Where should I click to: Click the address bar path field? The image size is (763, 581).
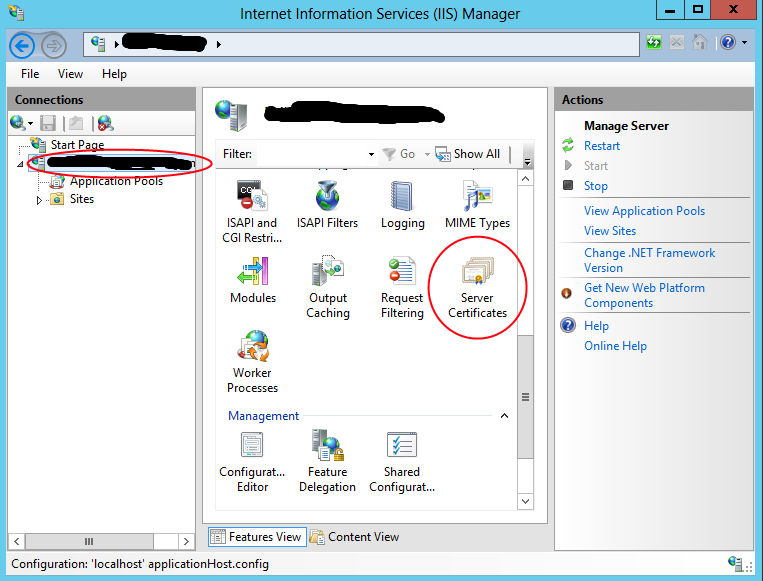click(x=361, y=44)
